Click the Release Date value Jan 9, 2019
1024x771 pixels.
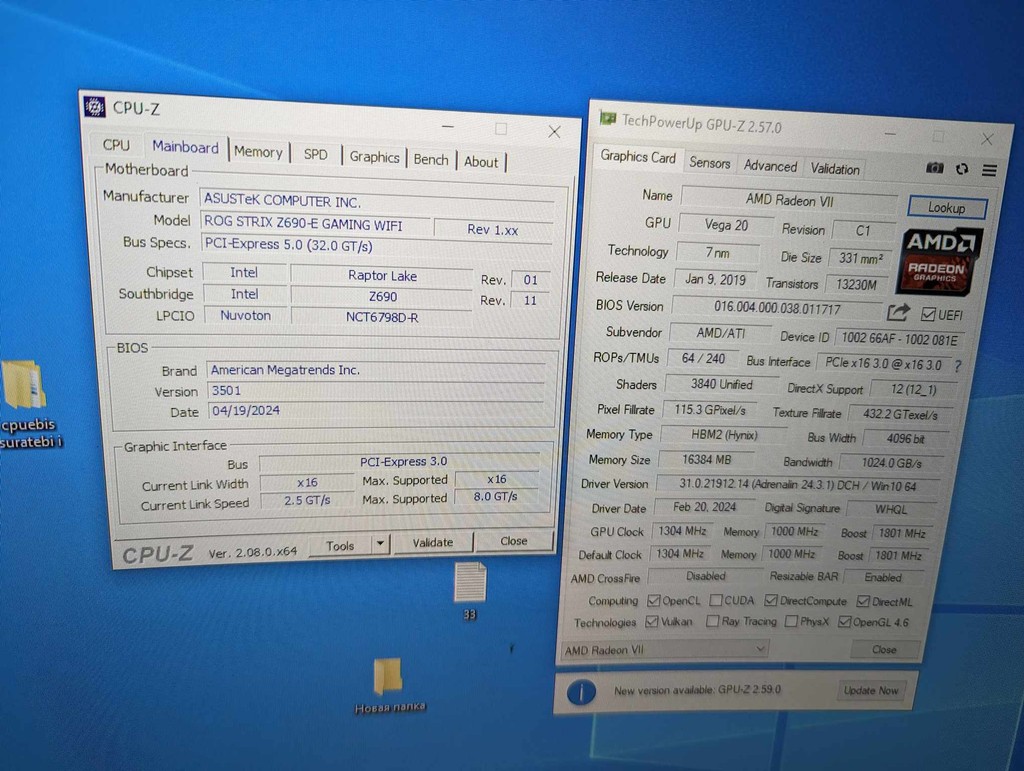715,279
